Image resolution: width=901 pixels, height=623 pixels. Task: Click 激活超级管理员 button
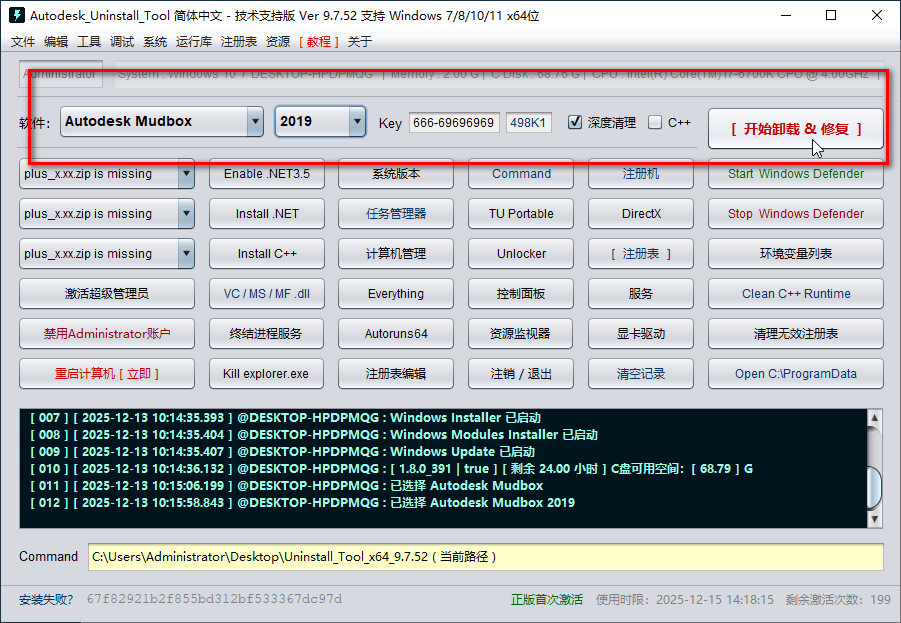(x=107, y=294)
